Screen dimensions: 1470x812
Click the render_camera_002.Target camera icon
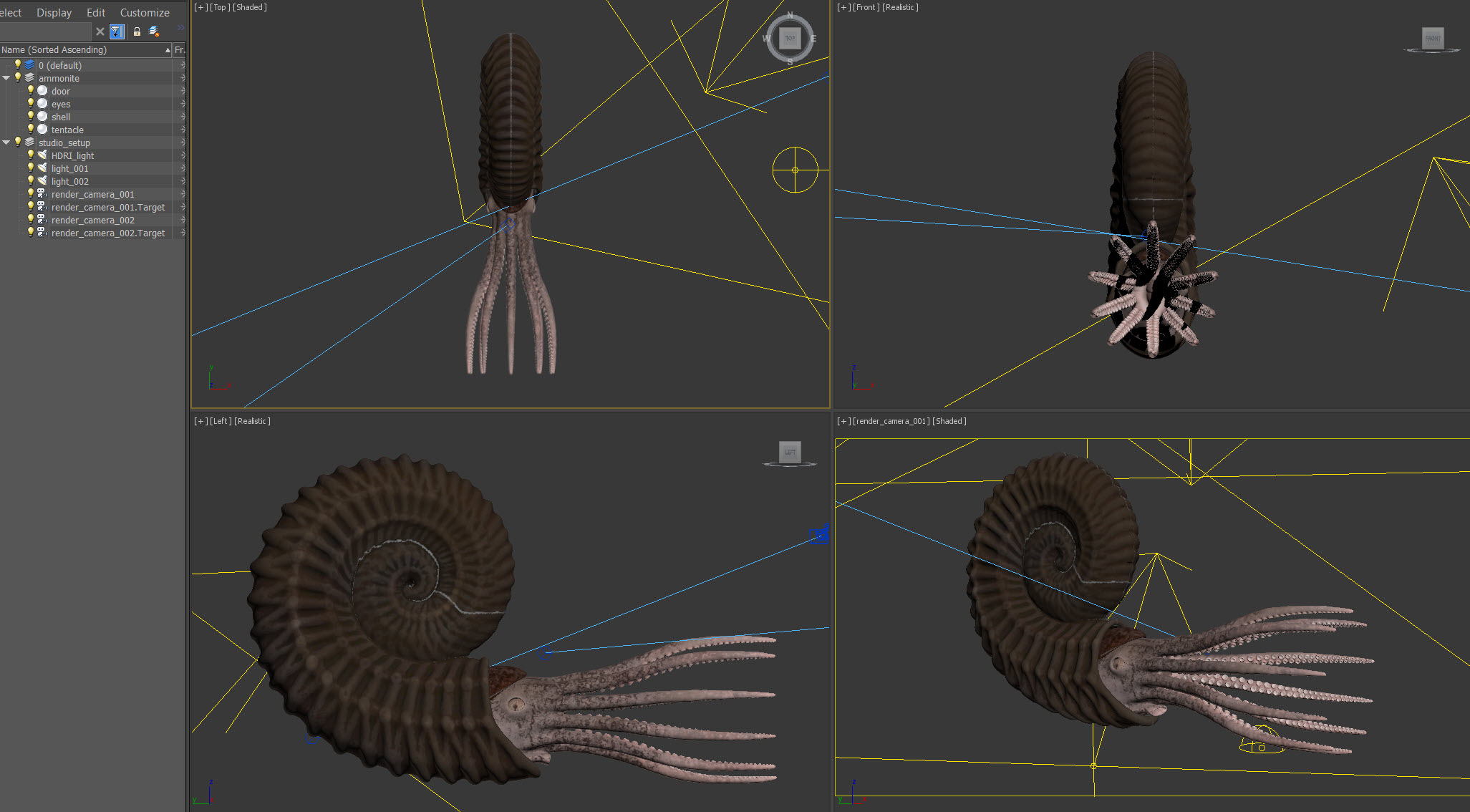point(43,232)
